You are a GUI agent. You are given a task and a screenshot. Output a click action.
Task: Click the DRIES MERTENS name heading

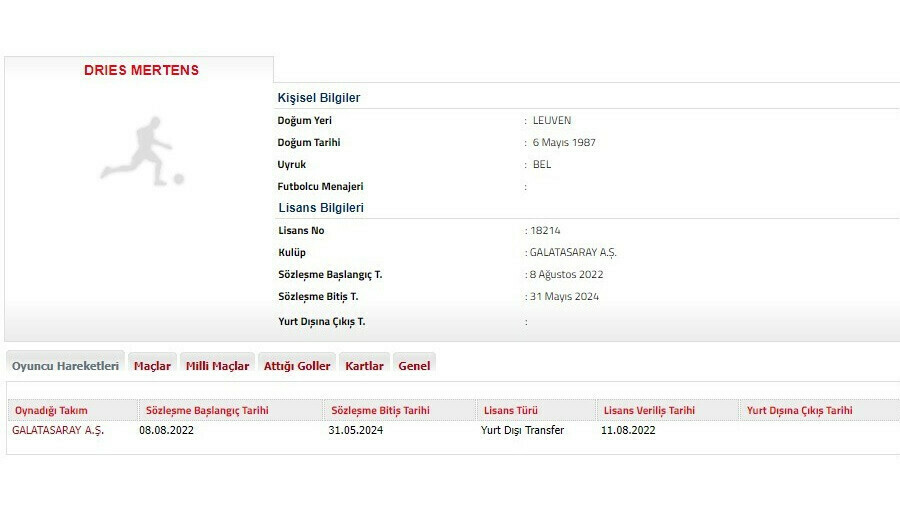(x=141, y=71)
